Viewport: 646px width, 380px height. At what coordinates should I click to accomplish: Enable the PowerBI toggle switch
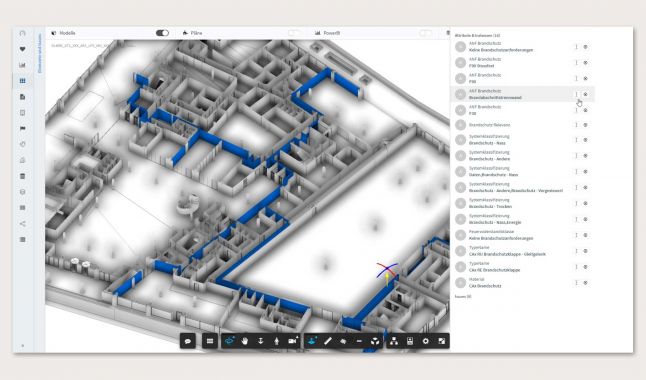click(426, 33)
